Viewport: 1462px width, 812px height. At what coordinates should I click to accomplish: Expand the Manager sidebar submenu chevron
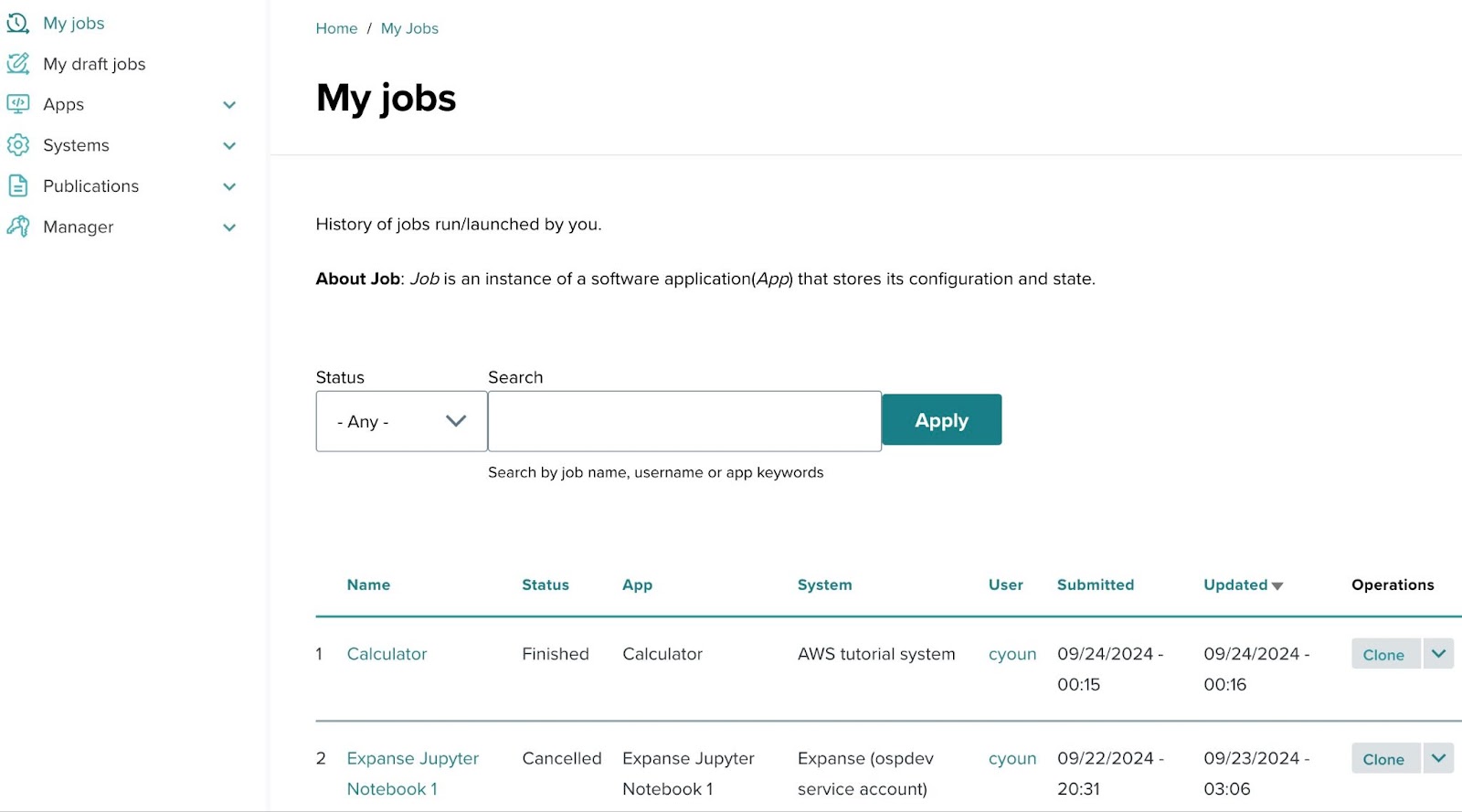point(229,227)
